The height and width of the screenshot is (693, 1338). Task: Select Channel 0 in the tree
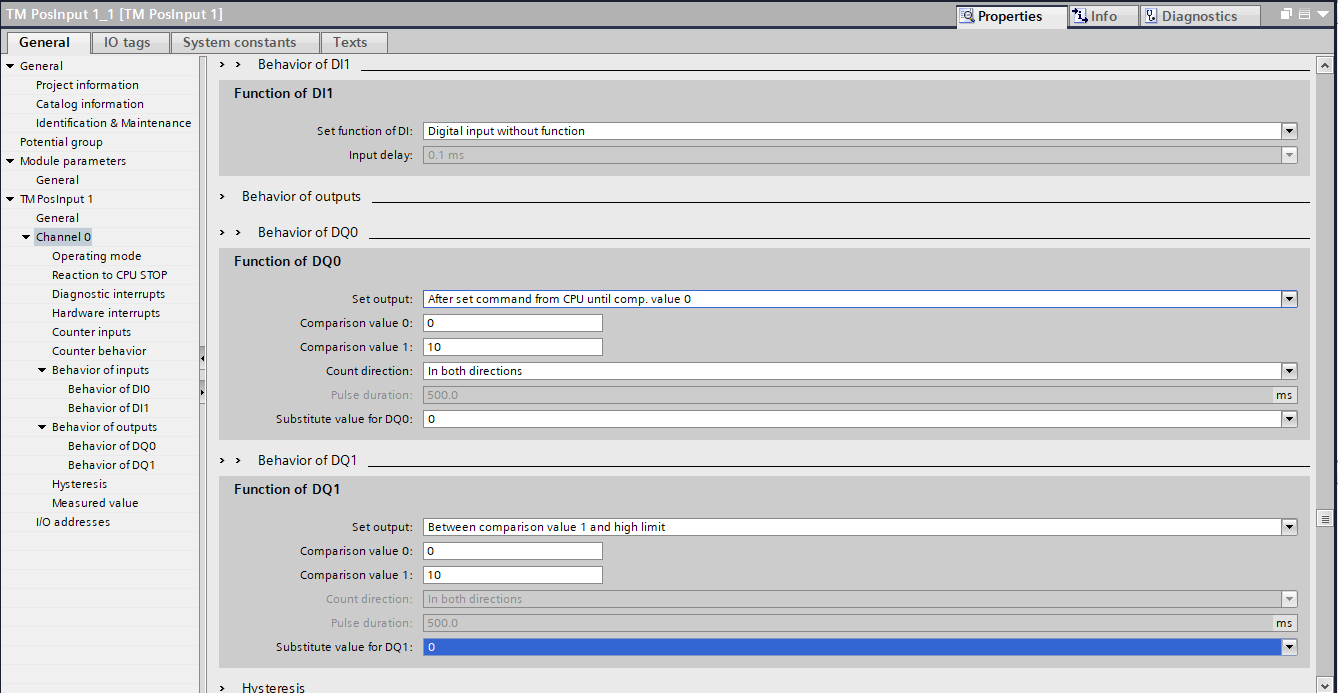(x=63, y=237)
